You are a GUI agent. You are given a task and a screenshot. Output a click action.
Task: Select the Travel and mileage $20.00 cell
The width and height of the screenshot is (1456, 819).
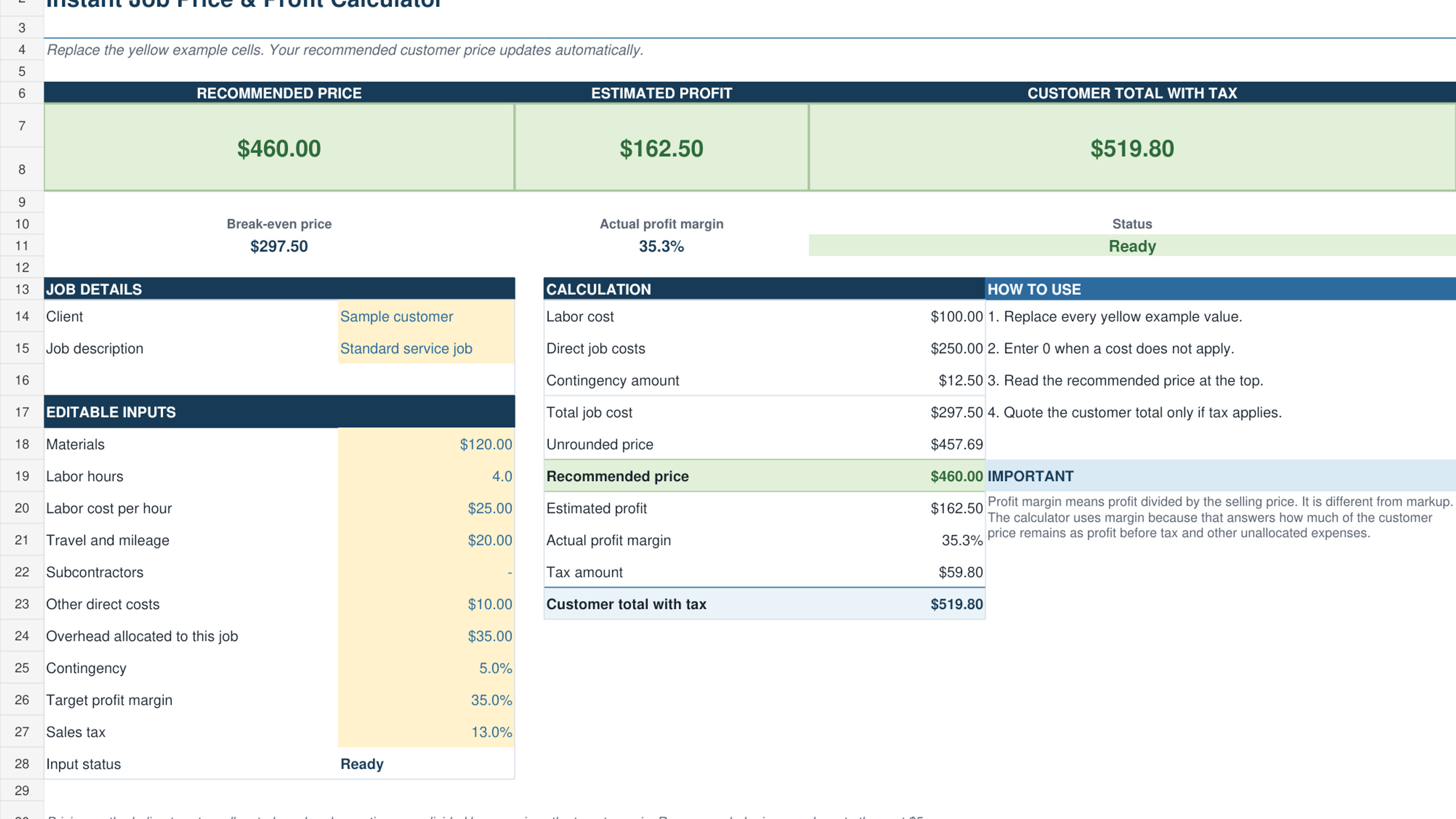[426, 540]
